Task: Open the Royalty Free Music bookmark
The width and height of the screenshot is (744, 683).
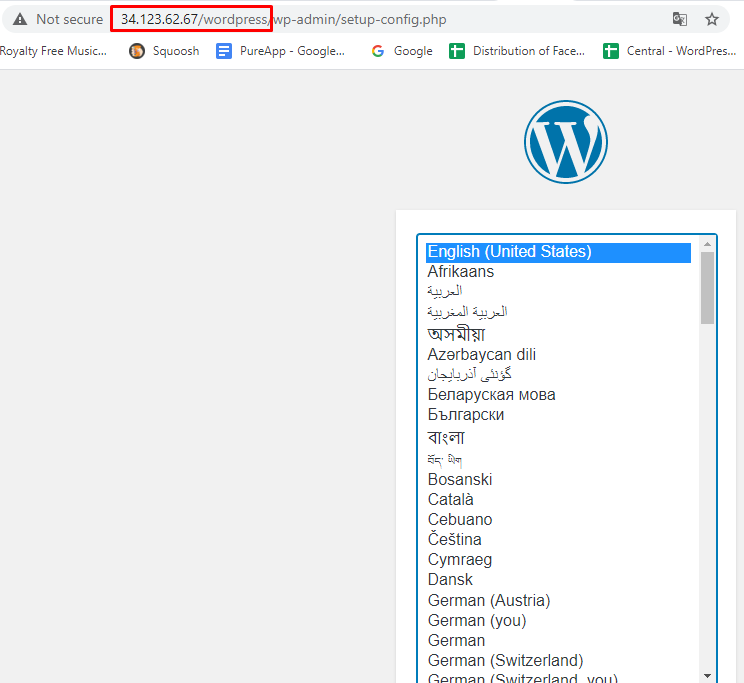Action: click(53, 51)
